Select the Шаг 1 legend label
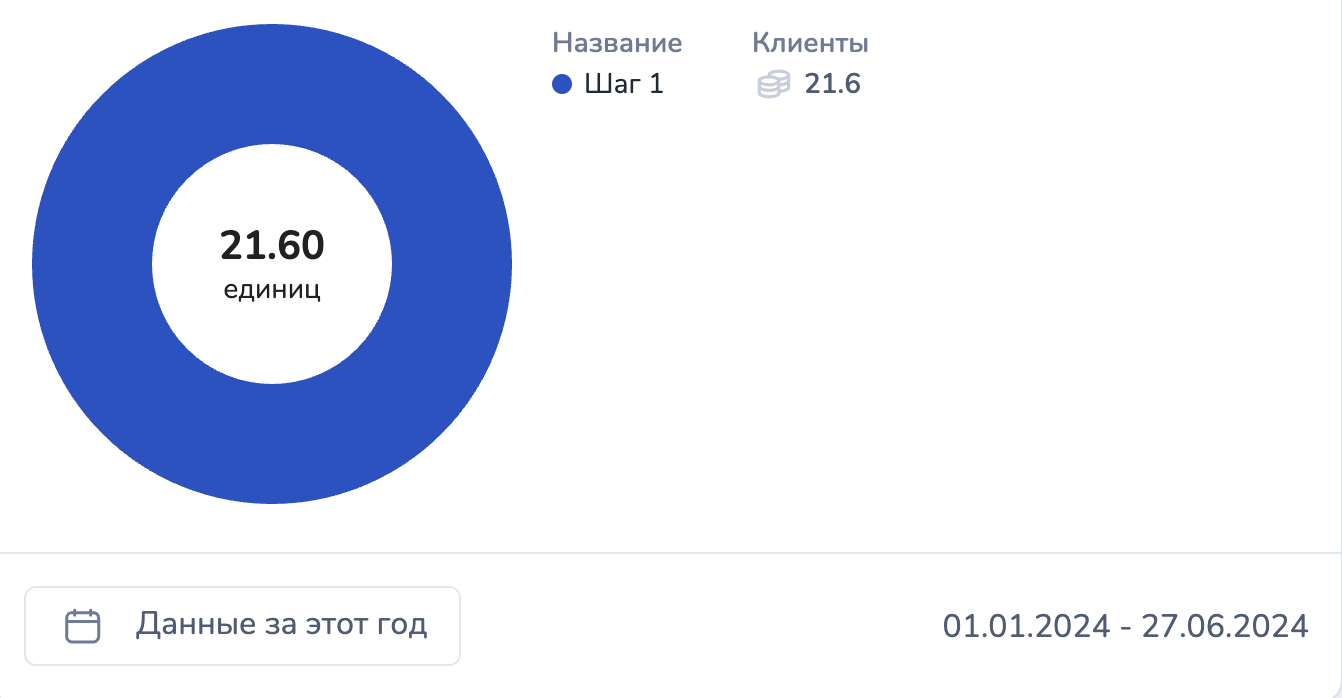The width and height of the screenshot is (1342, 698). tap(624, 84)
